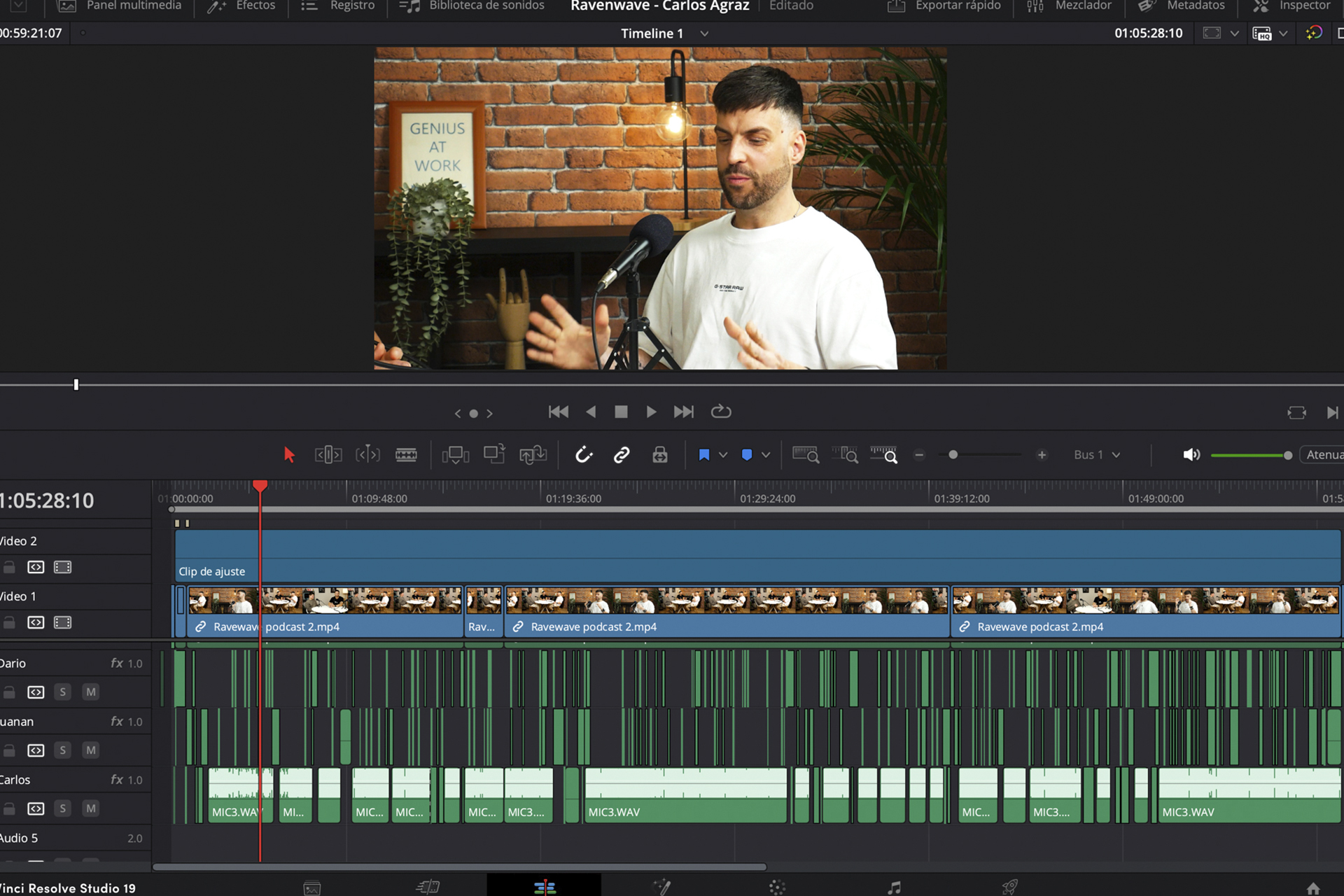Select the arrow Selection Mode tool
This screenshot has width=1344, height=896.
(289, 455)
